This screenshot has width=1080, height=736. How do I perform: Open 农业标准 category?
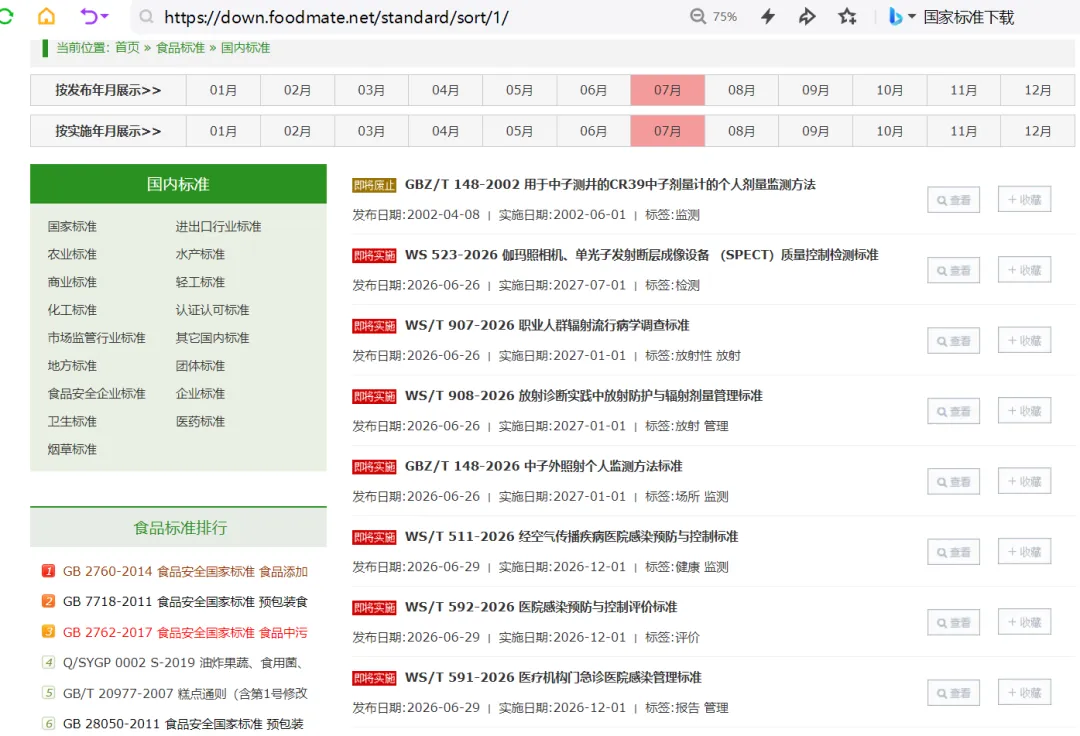pyautogui.click(x=72, y=254)
